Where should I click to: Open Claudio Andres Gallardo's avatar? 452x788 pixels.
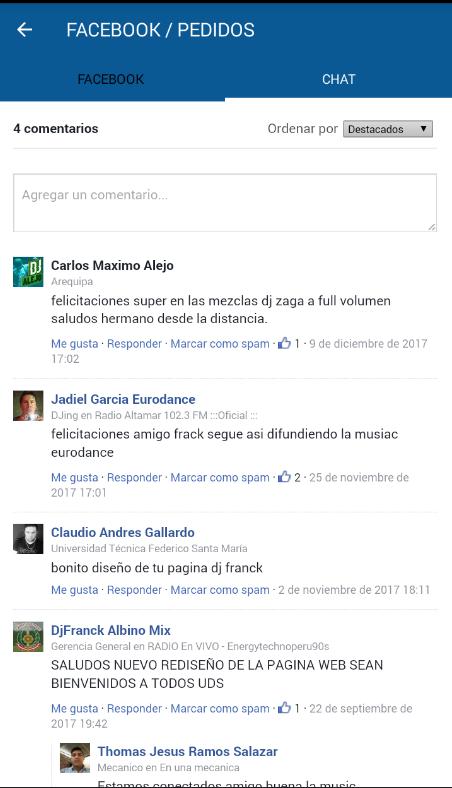(x=28, y=539)
